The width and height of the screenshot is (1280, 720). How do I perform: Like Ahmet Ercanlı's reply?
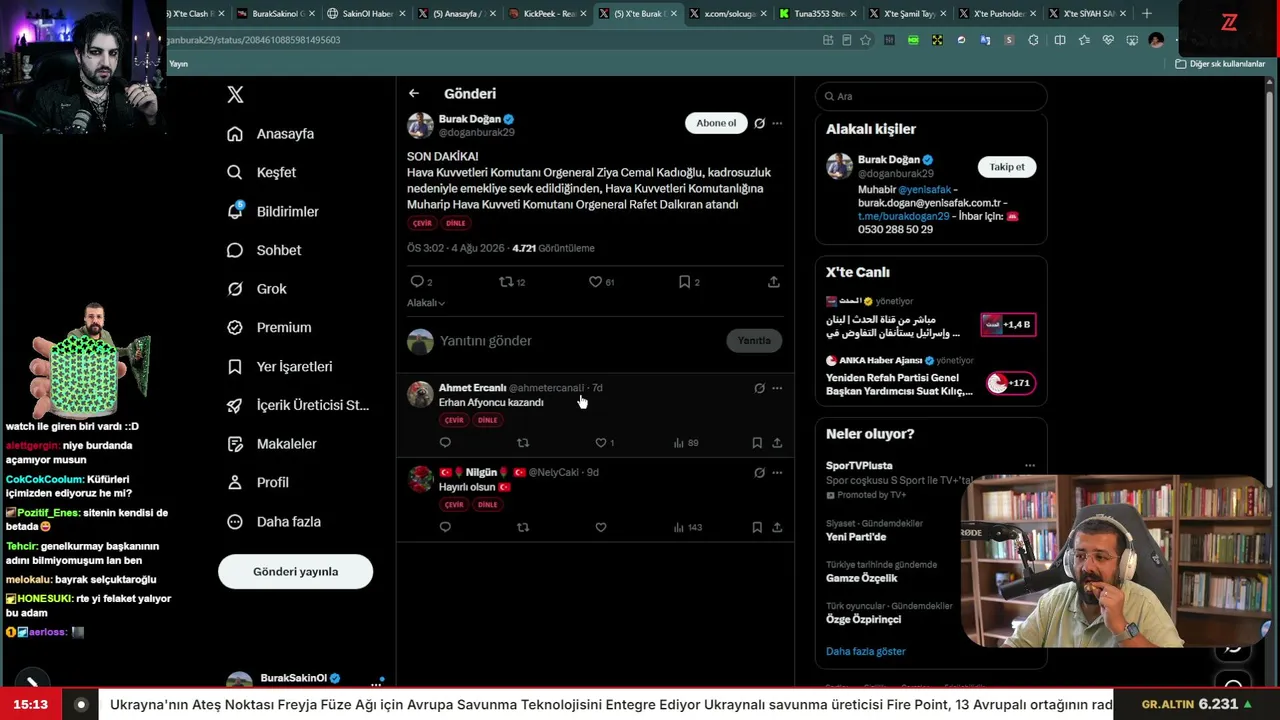(x=600, y=443)
